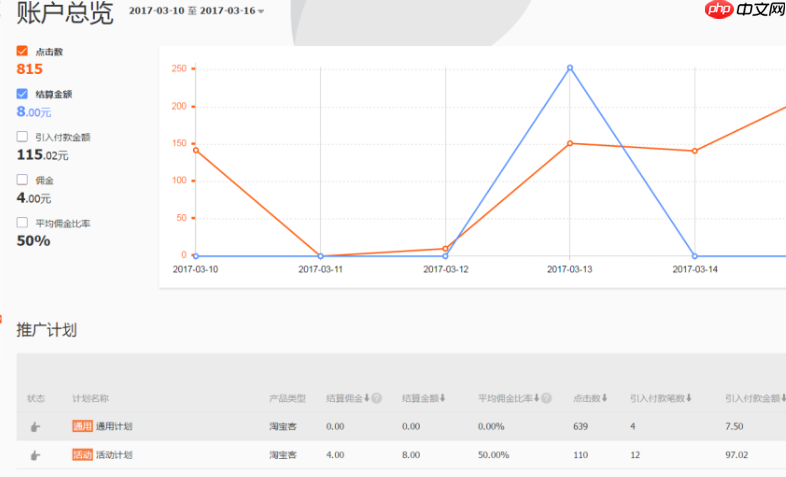The width and height of the screenshot is (786, 477).
Task: Sort by 引入付款笔数 using its arrow
Action: pyautogui.click(x=689, y=398)
